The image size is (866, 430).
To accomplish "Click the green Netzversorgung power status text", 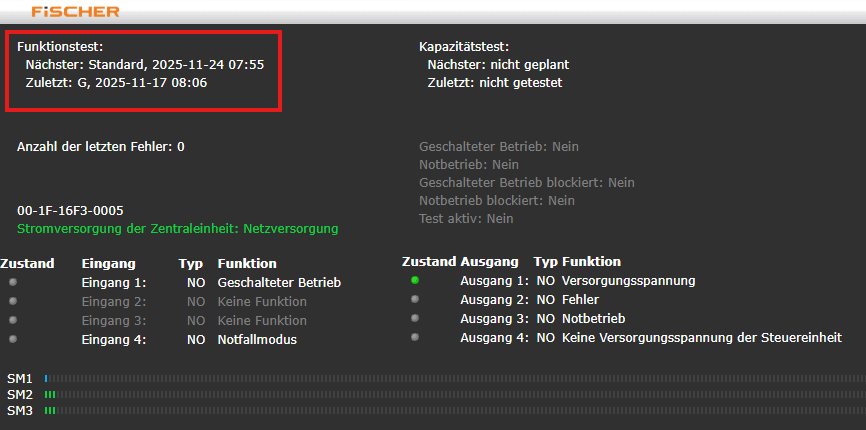I will coord(177,228).
